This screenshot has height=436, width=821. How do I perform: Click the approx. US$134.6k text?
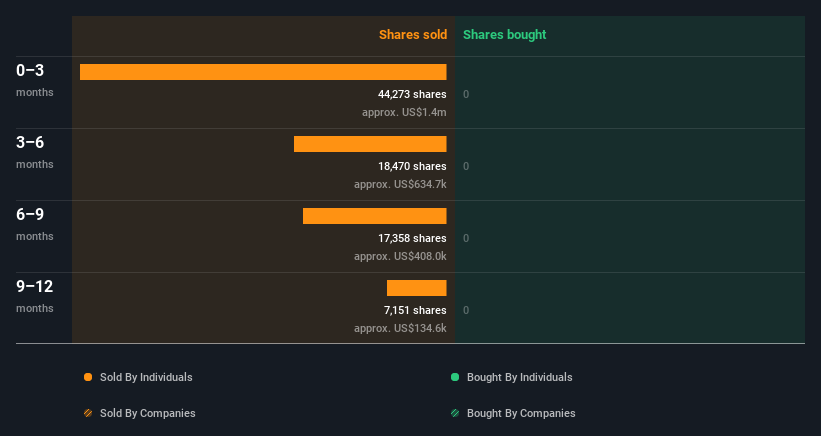pyautogui.click(x=400, y=328)
